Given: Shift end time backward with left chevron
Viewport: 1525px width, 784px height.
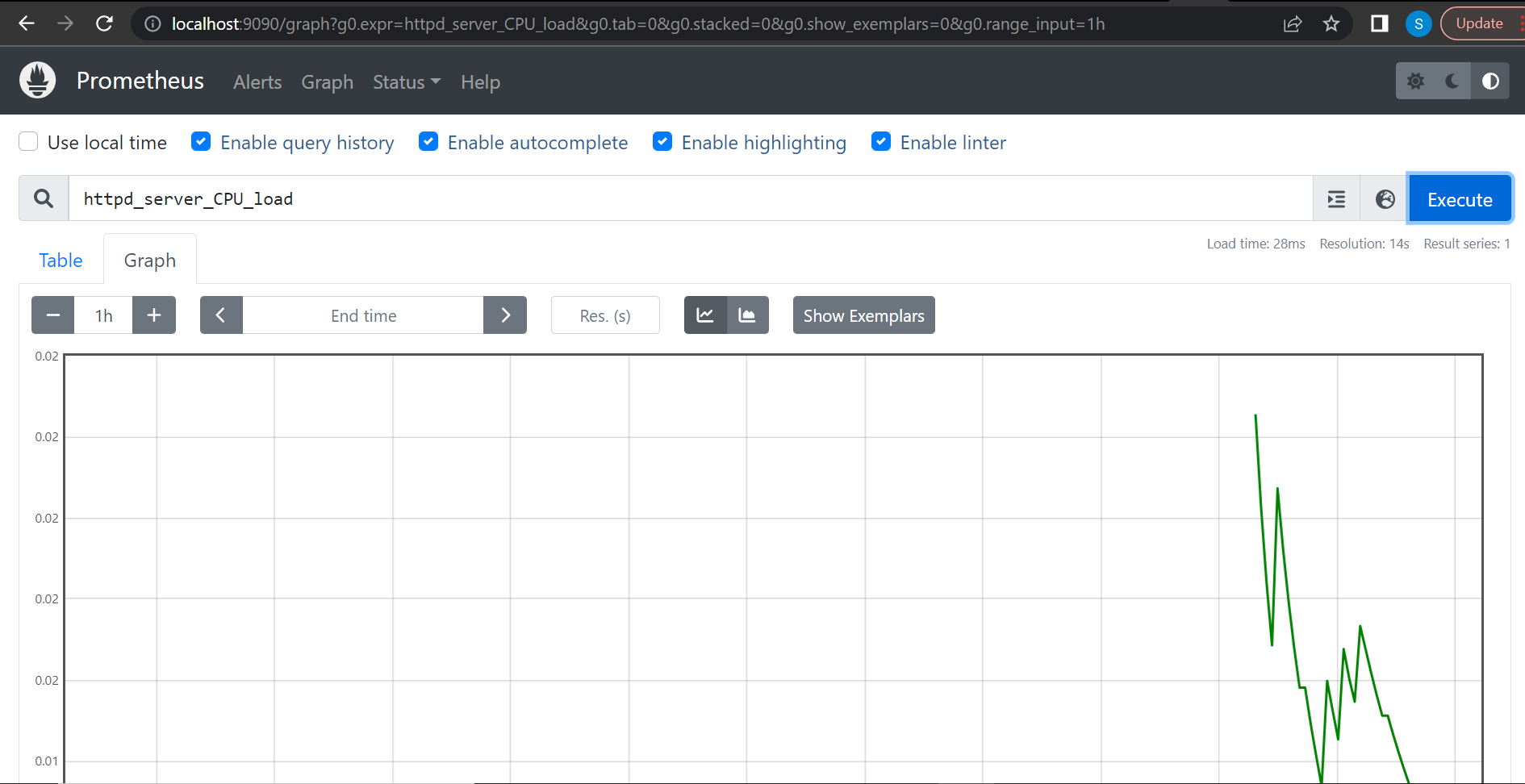Looking at the screenshot, I should (220, 315).
